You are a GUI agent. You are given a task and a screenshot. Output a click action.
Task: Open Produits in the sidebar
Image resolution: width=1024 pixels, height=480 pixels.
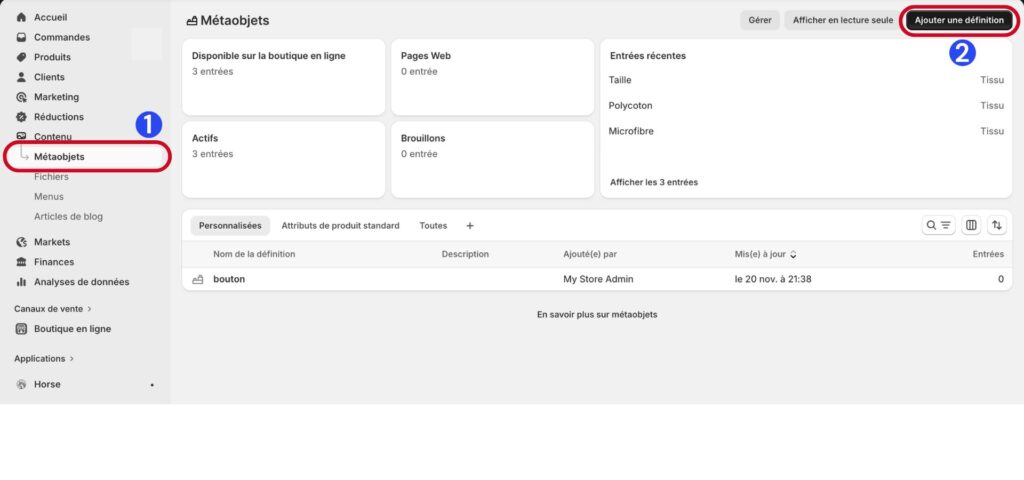pos(52,57)
